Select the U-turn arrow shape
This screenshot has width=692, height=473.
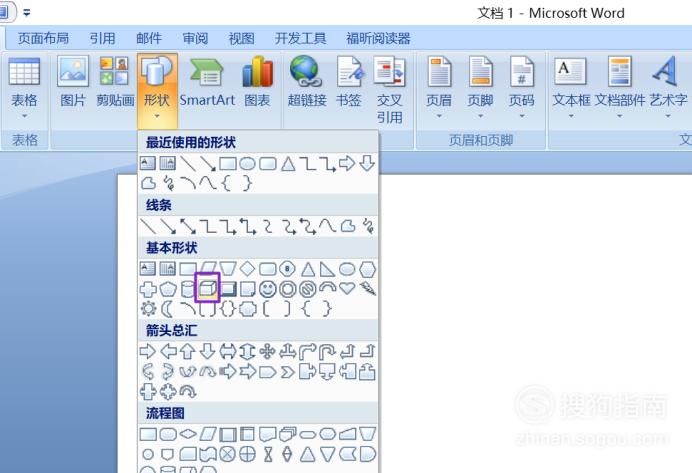pos(327,352)
